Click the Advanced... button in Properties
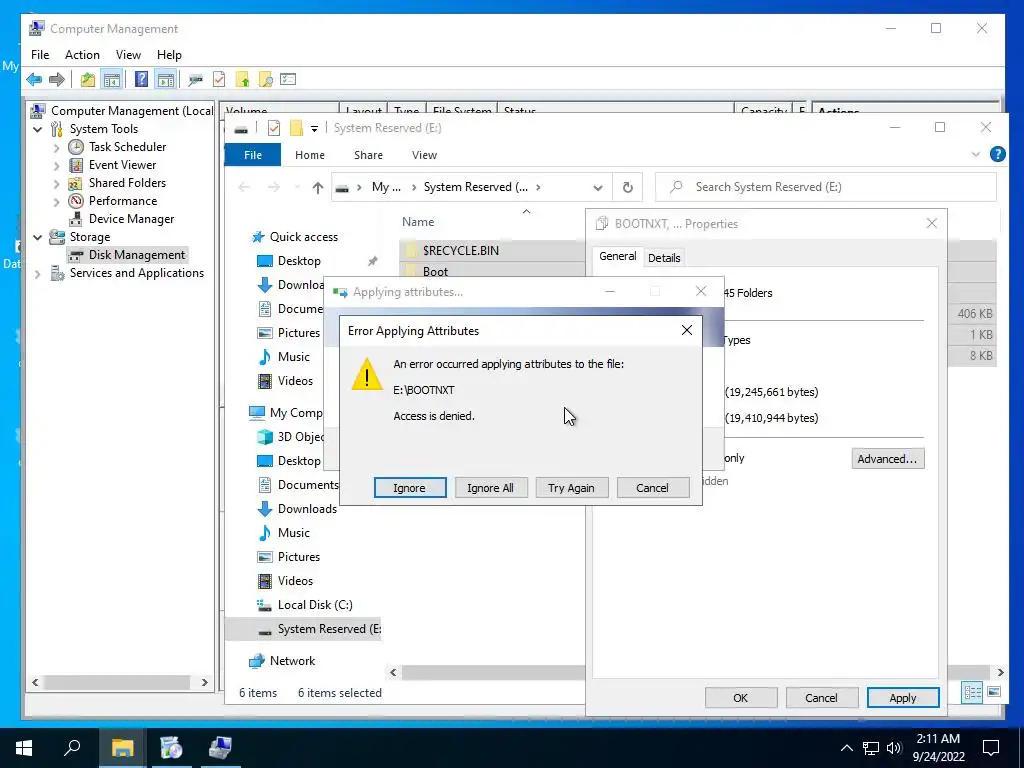Viewport: 1024px width, 768px height. [888, 459]
